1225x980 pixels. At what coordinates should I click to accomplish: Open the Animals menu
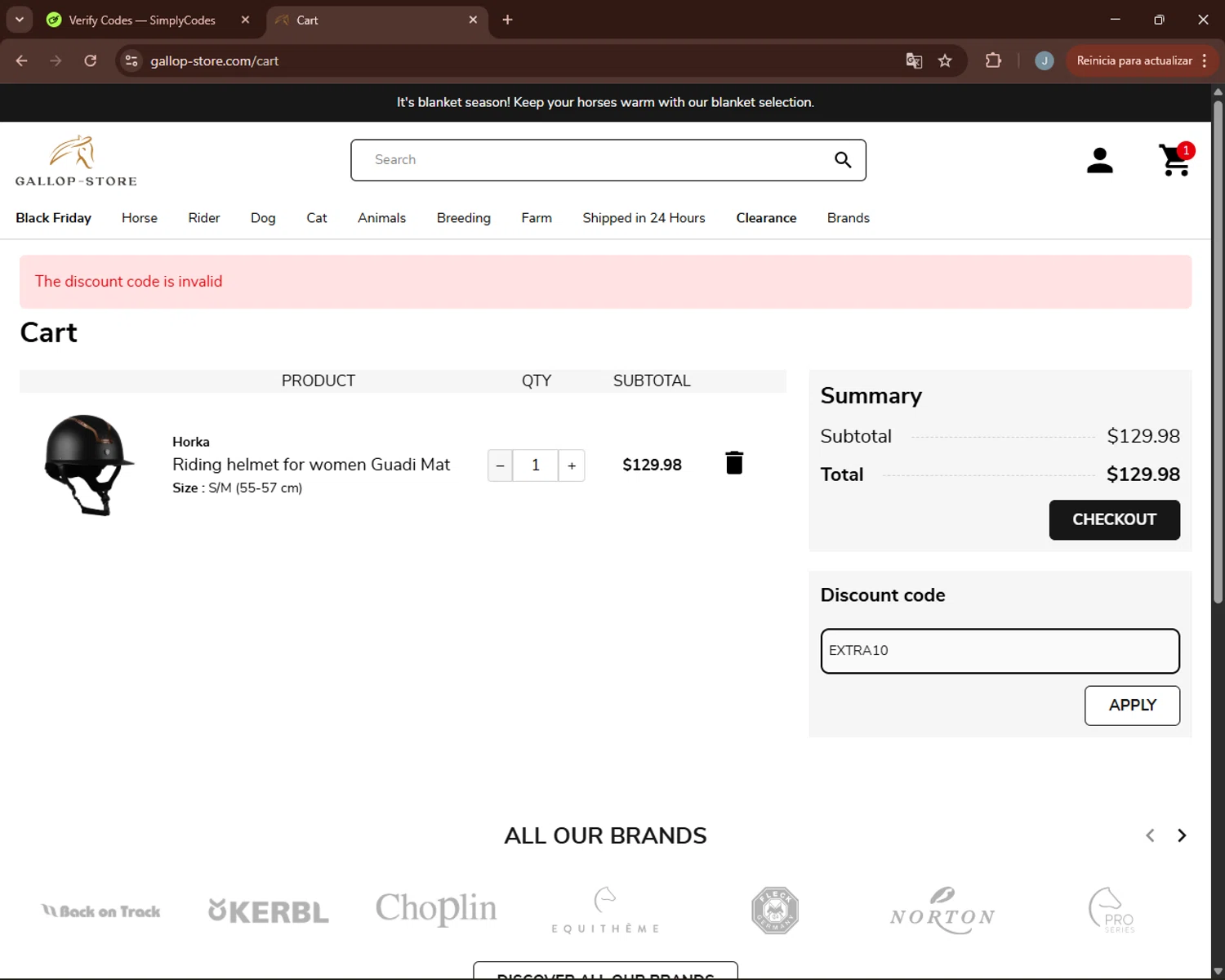click(x=381, y=218)
